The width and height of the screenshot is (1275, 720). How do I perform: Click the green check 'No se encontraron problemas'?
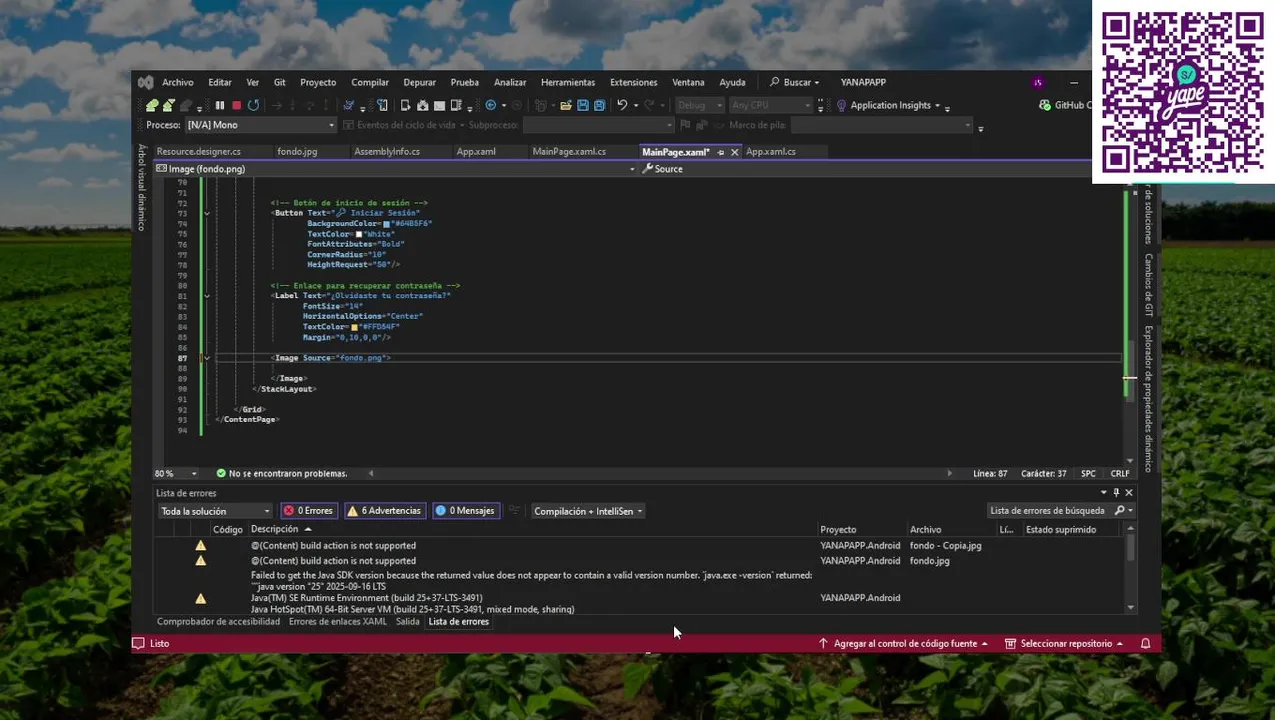(221, 474)
